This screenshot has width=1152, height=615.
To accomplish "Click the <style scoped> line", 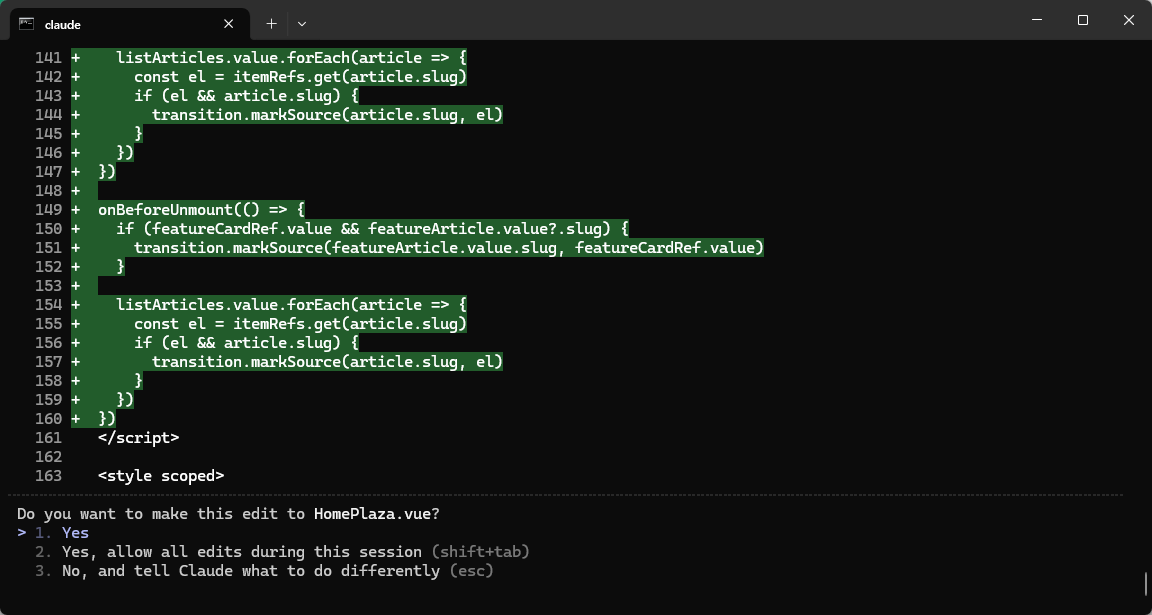I will 161,476.
